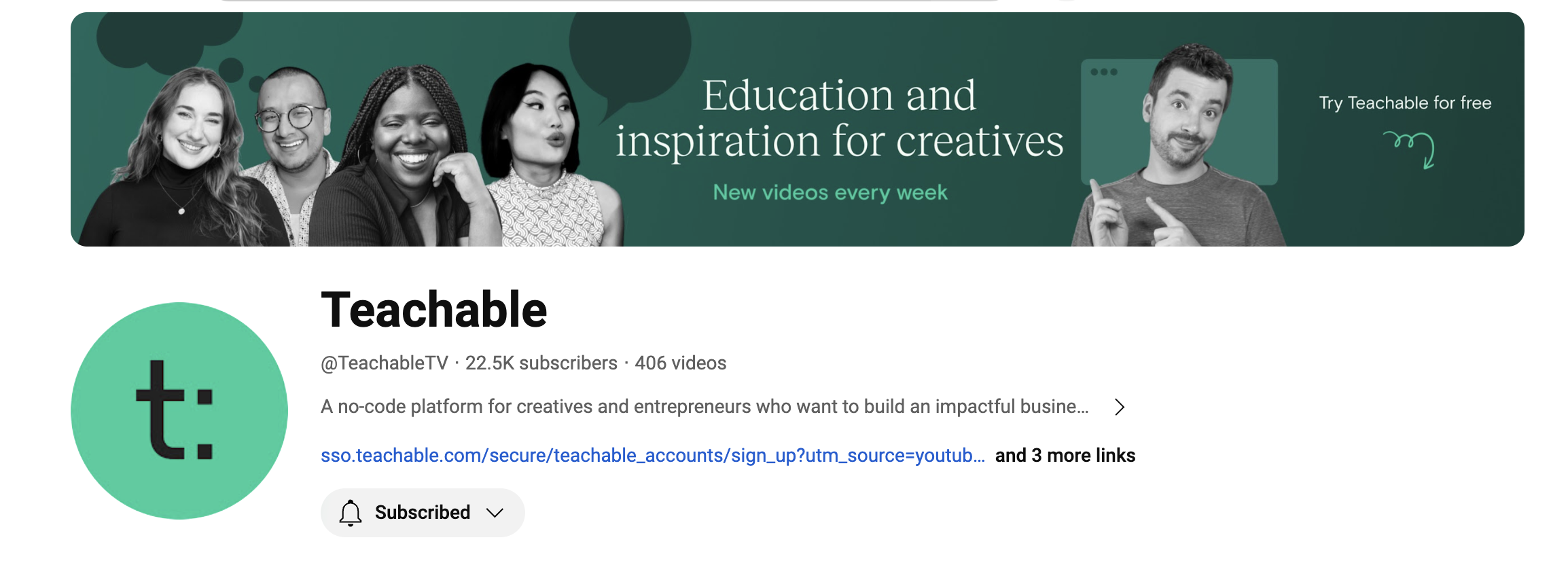Viewport: 1568px width, 561px height.
Task: Click 'Education and inspiration for creatives' headline
Action: click(839, 117)
